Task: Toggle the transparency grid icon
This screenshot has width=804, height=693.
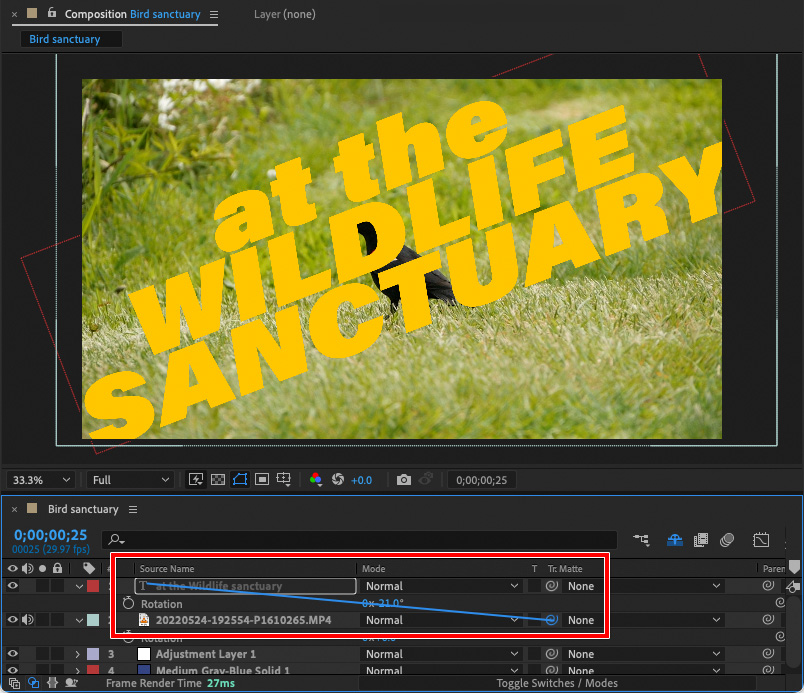Action: coord(218,480)
